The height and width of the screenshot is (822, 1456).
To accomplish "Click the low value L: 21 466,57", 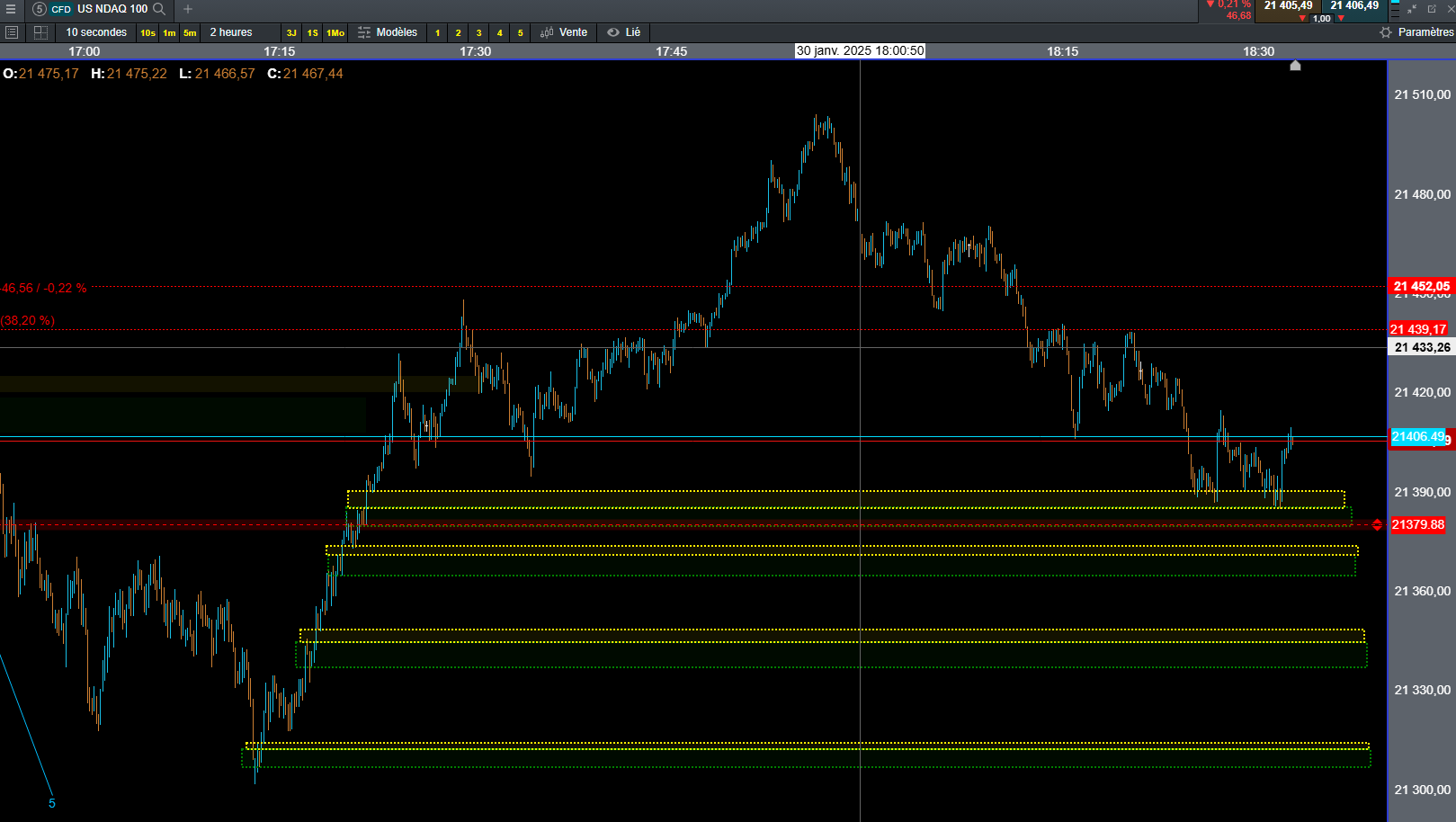I will tap(217, 74).
